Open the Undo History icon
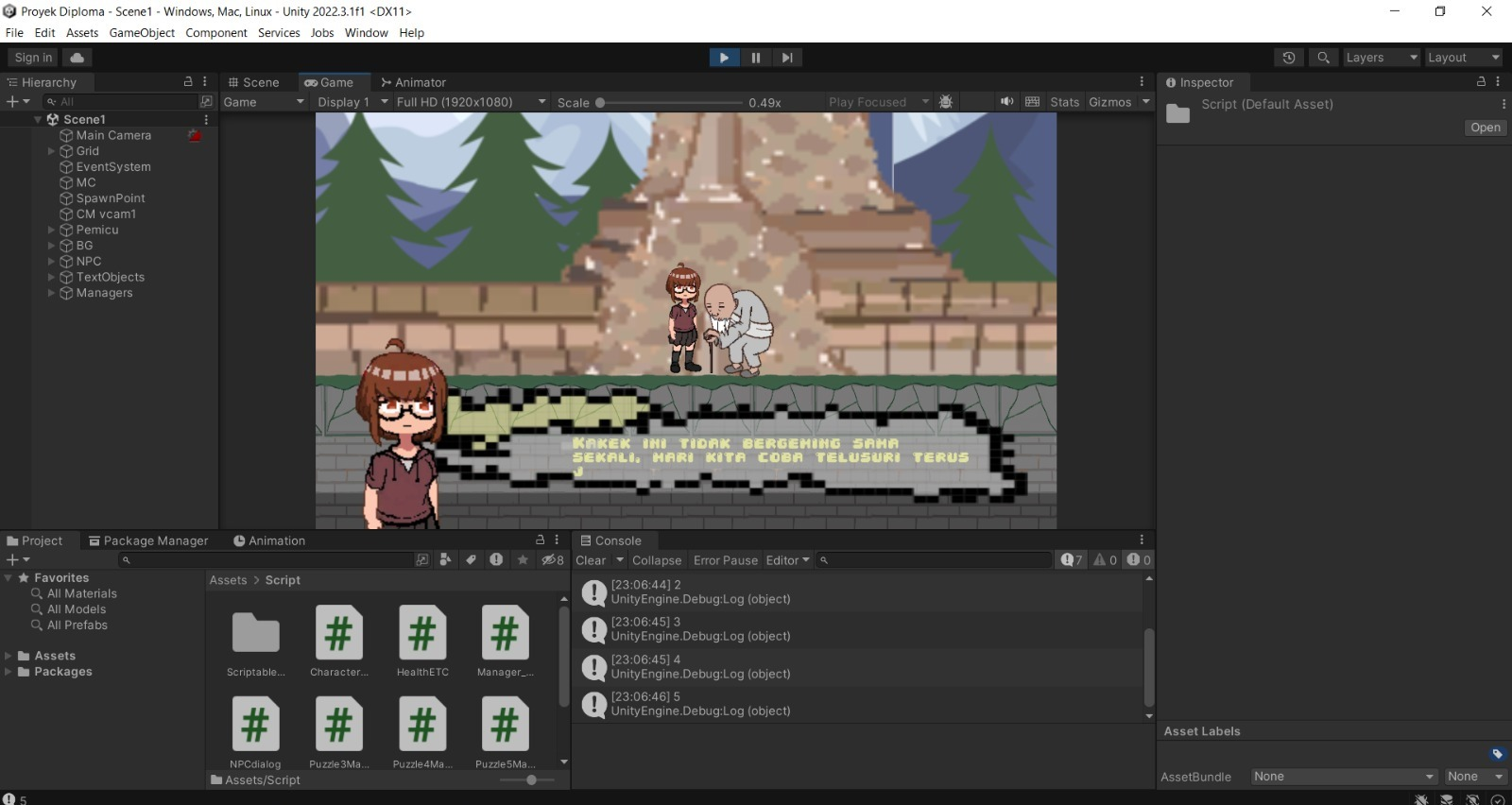 1289,58
